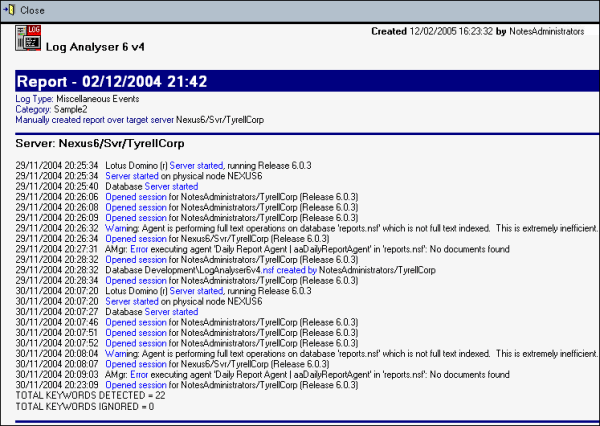Click Error keyword at 29/11/2004 20:27:31
600x426 pixels.
139,249
